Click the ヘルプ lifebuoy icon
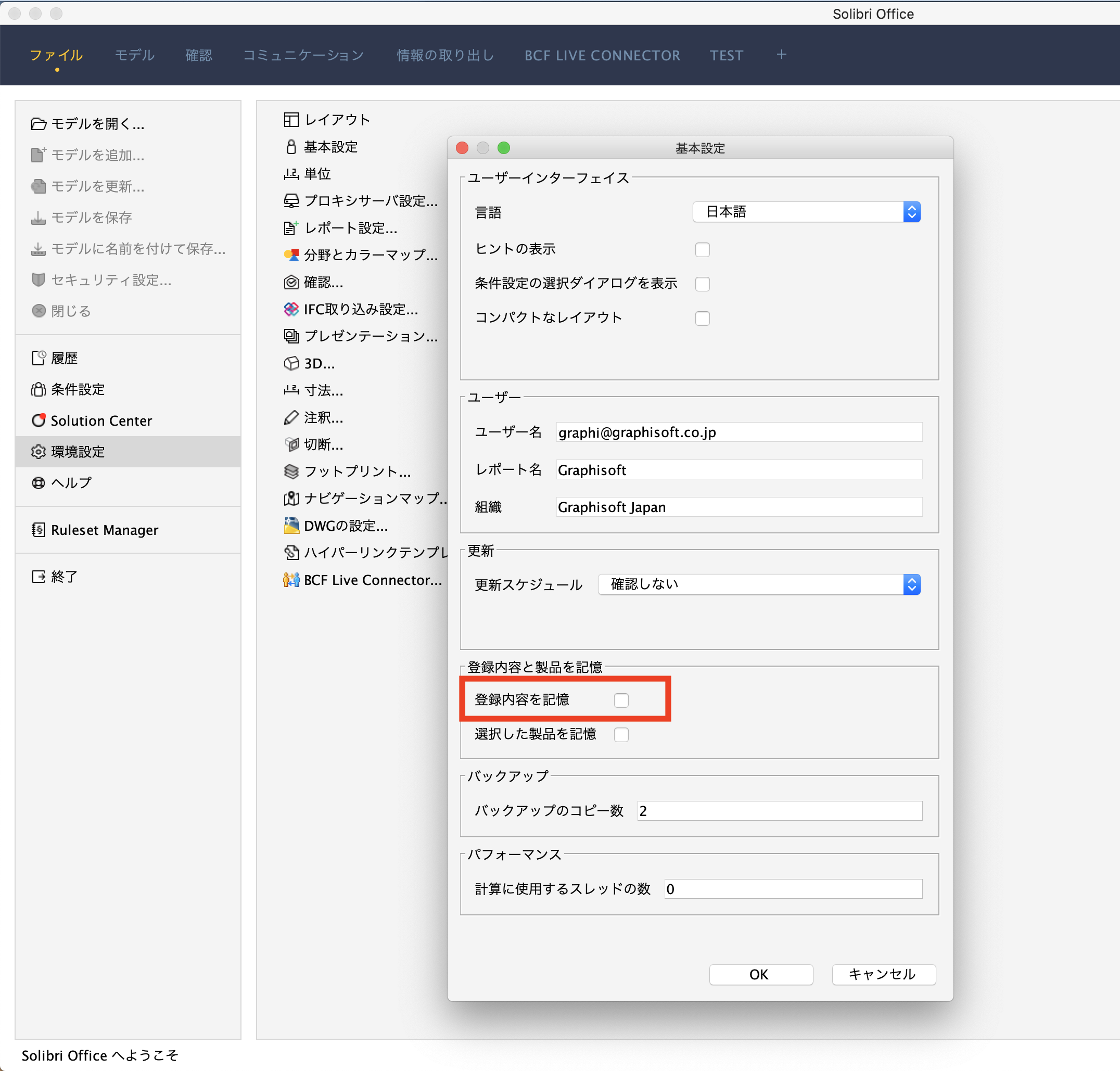 click(38, 483)
